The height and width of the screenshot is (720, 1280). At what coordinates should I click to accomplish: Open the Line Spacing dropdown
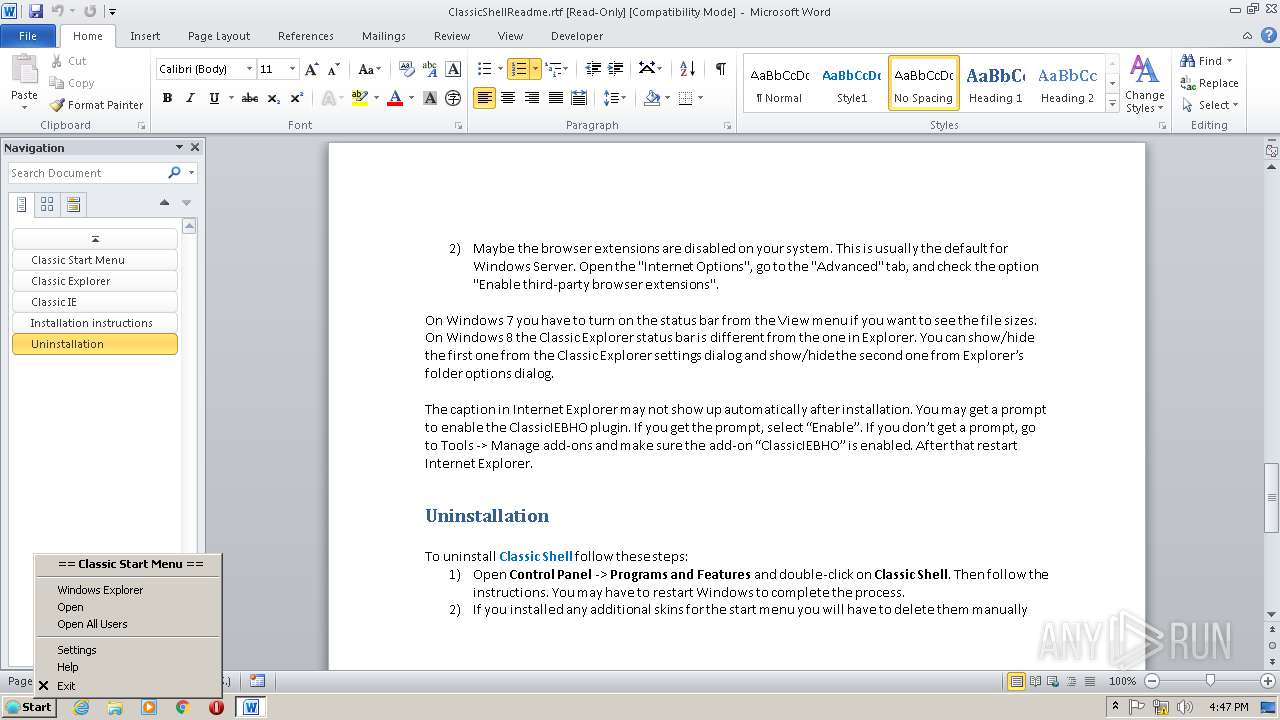tap(615, 98)
